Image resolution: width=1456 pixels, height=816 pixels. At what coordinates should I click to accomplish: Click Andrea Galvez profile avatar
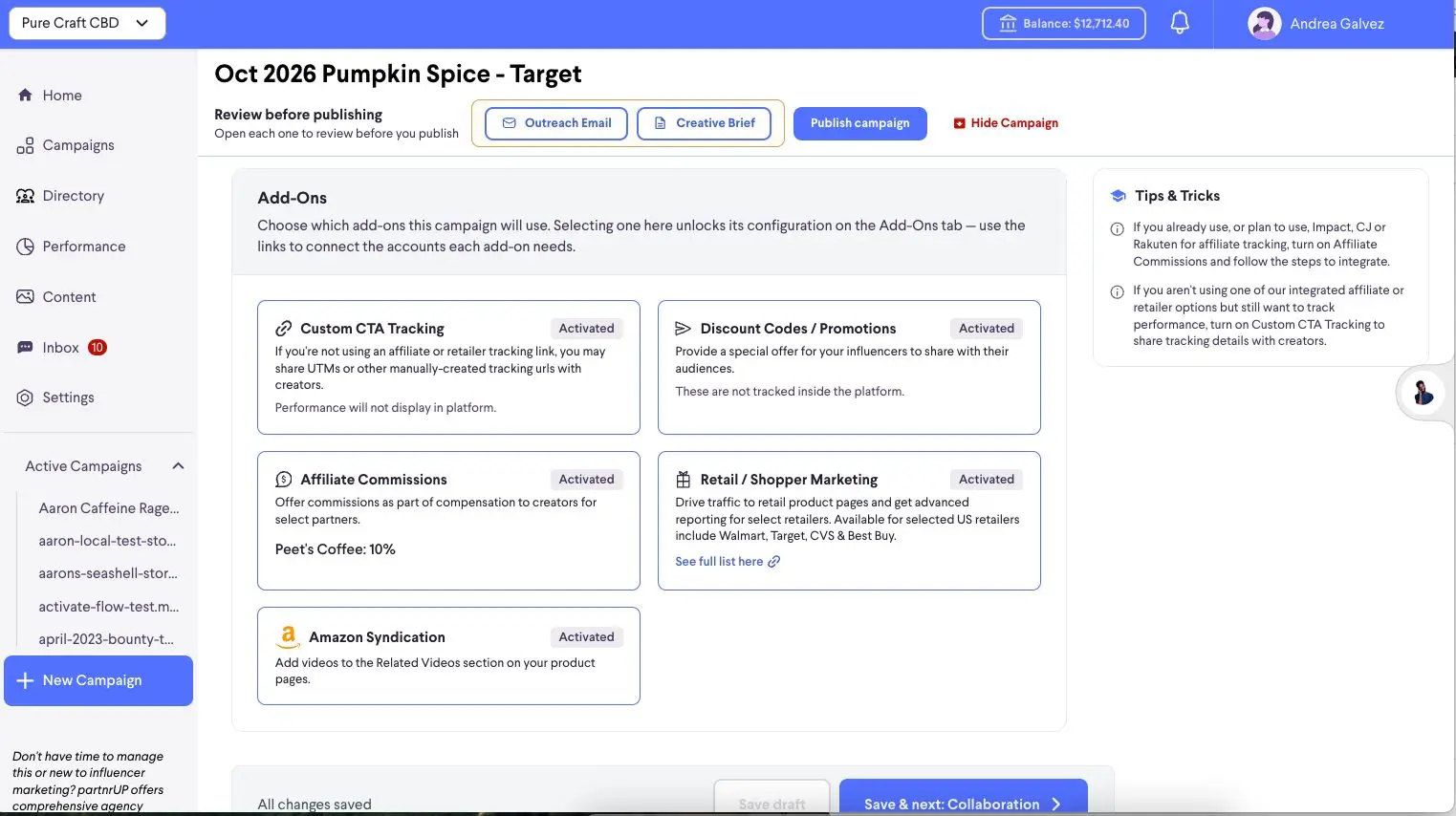click(1264, 24)
